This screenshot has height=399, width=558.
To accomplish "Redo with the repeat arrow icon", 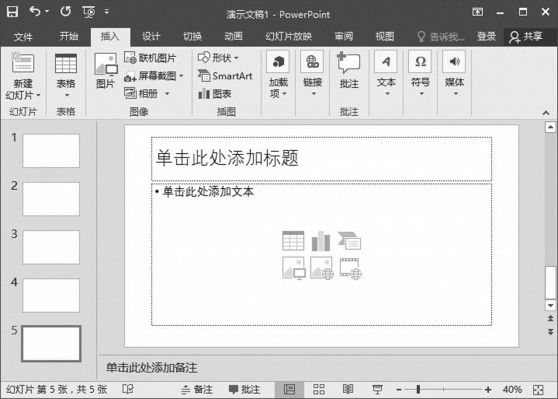I will [65, 12].
